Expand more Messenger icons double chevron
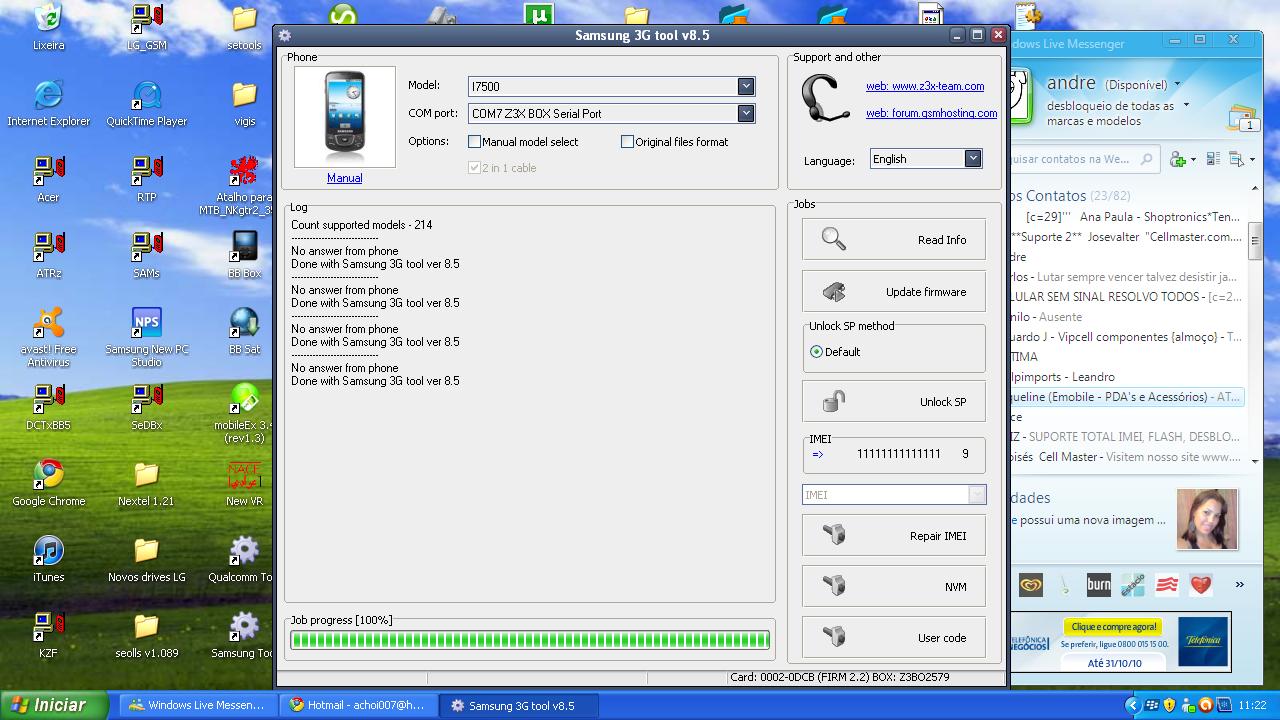The height and width of the screenshot is (720, 1280). coord(1240,585)
